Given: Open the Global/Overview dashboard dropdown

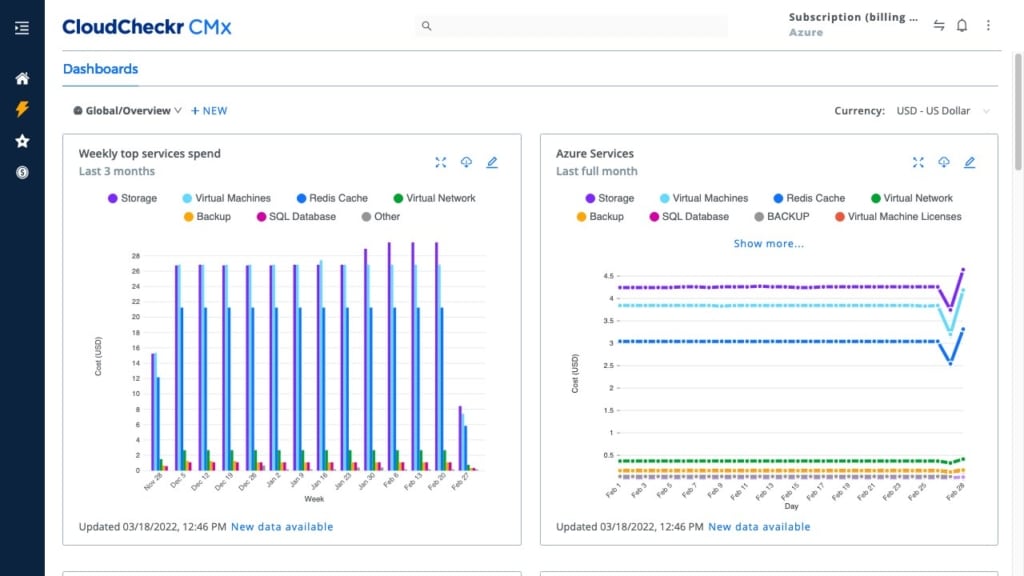Looking at the screenshot, I should pyautogui.click(x=127, y=110).
